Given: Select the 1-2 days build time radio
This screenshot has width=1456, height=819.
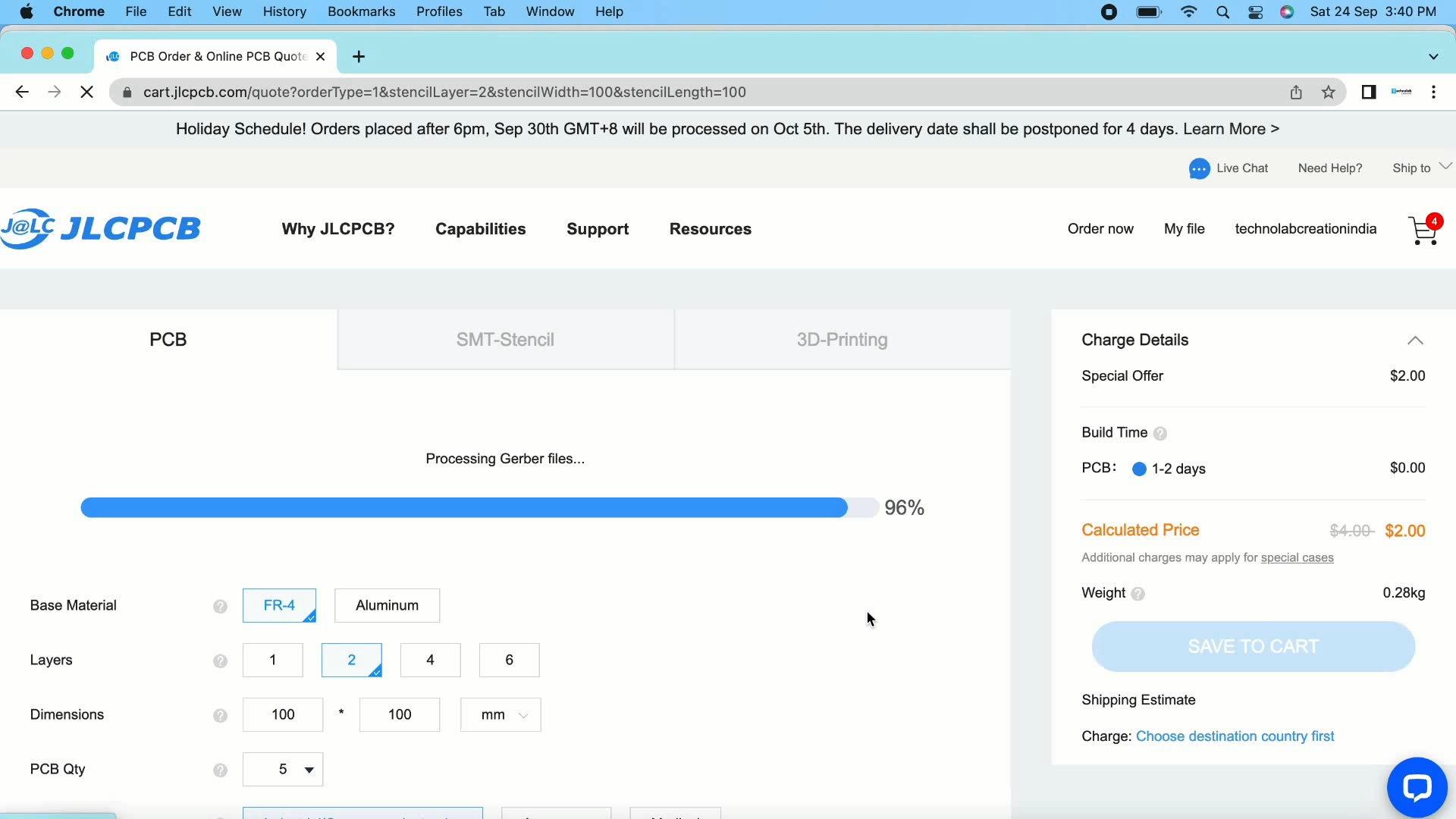Looking at the screenshot, I should click(x=1139, y=469).
